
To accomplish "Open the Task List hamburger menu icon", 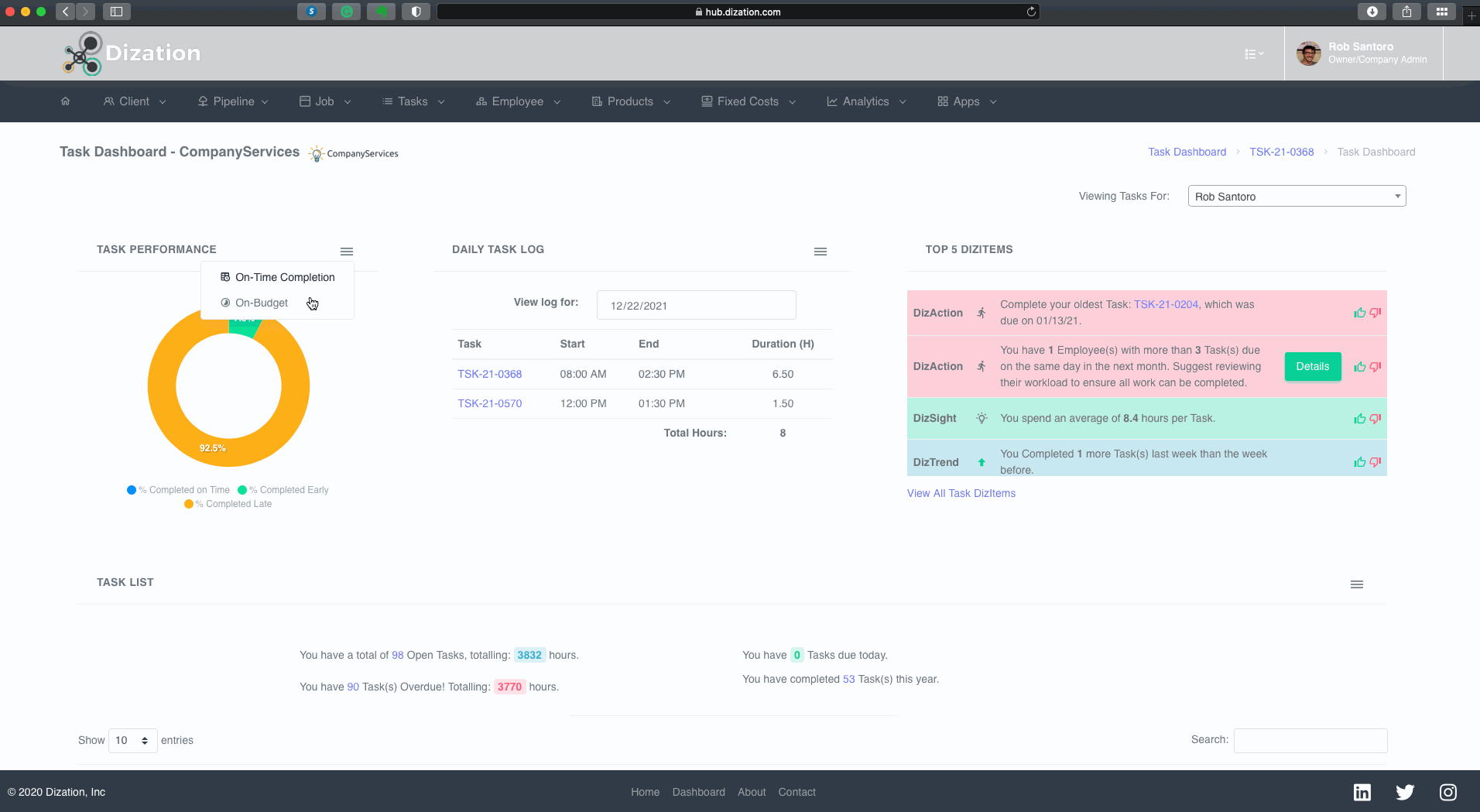I will [1357, 584].
